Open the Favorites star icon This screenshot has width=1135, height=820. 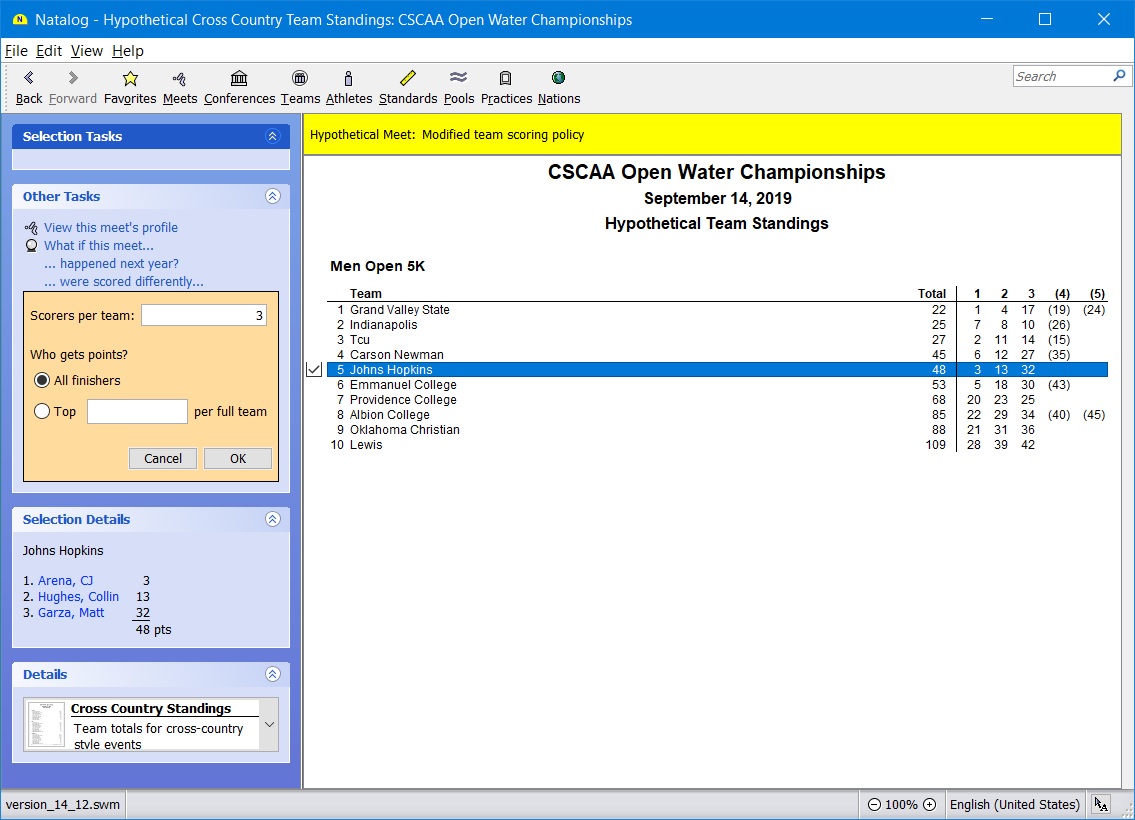[130, 79]
